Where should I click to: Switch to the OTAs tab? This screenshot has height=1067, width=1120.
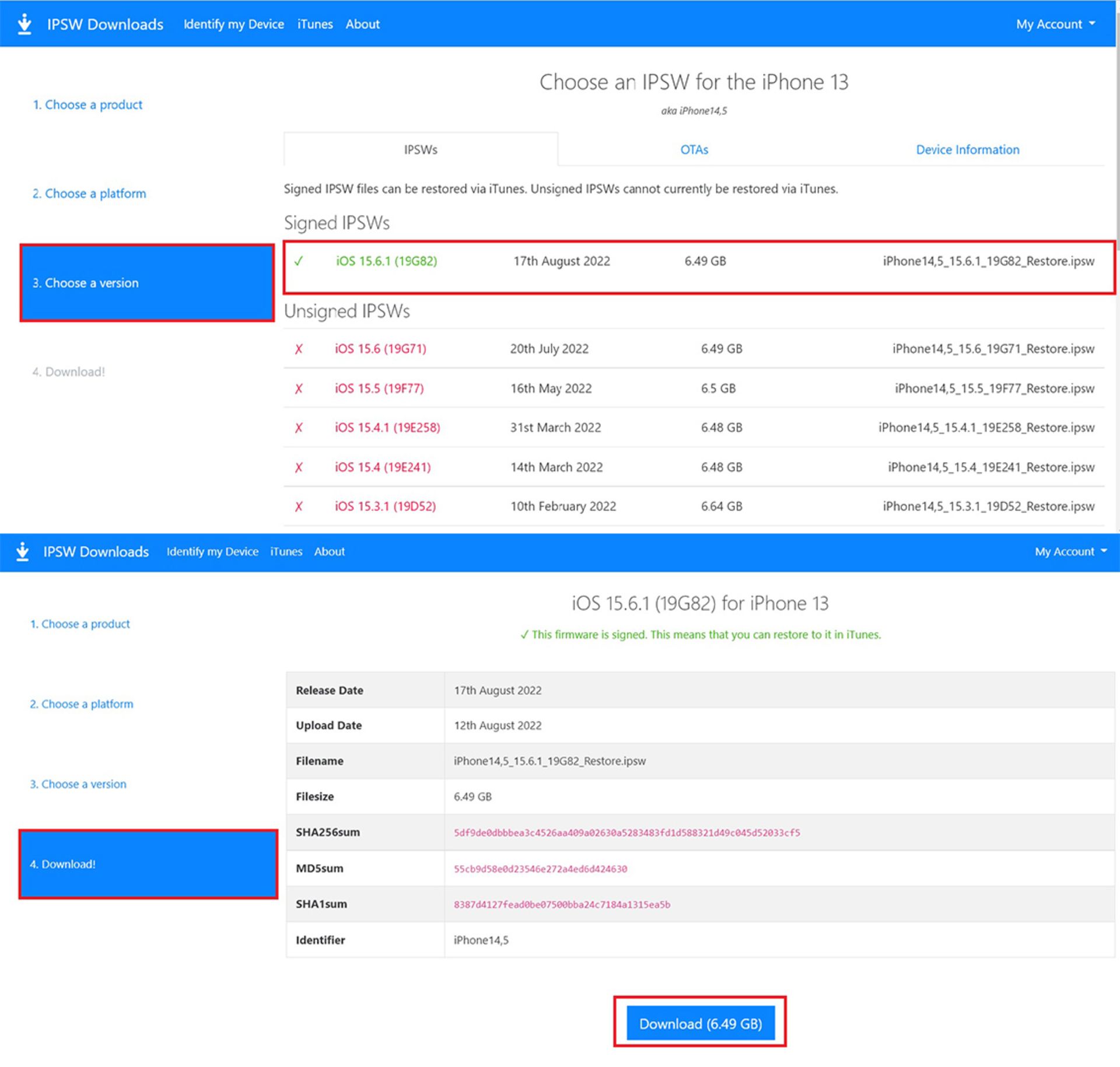[x=694, y=150]
